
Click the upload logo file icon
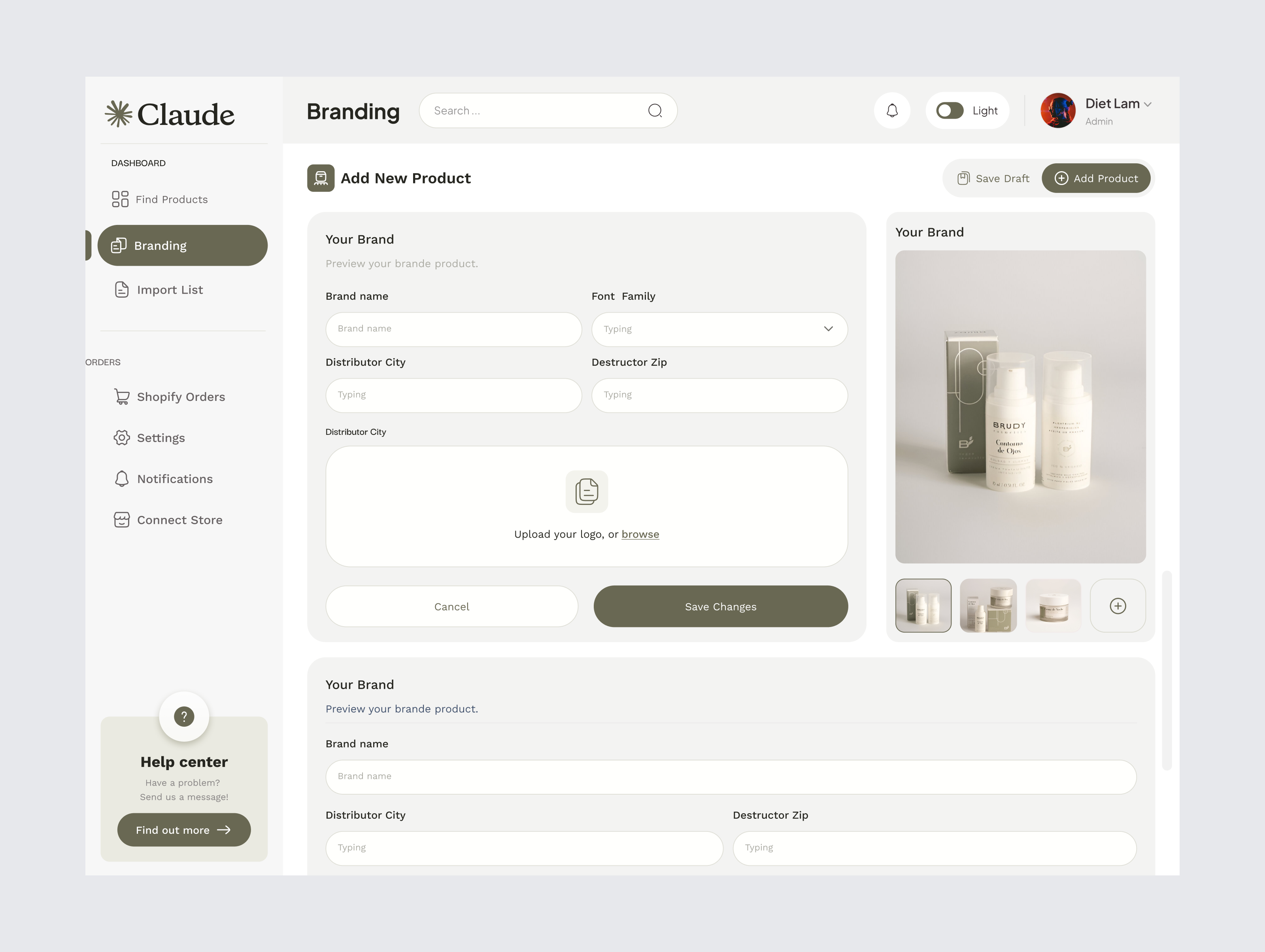click(x=586, y=491)
